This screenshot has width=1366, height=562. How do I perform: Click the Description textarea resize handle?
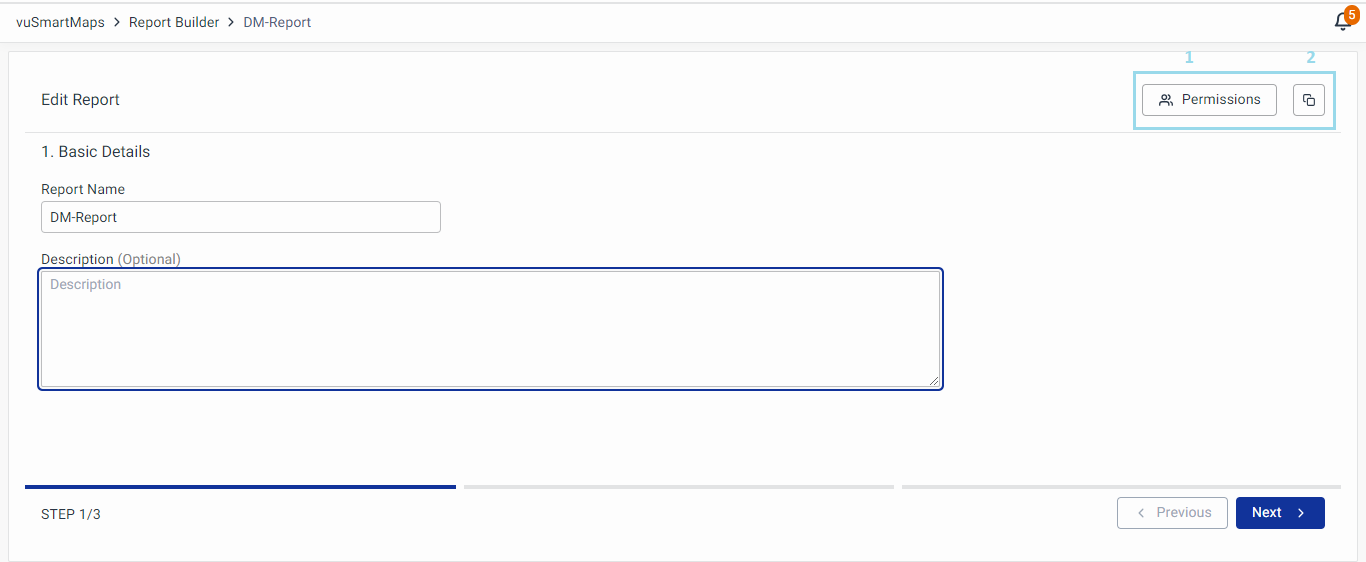point(934,380)
